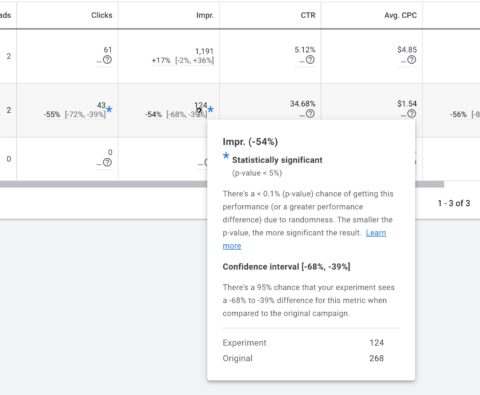
Task: Open help icon under $1.54 CPC
Action: coord(412,114)
